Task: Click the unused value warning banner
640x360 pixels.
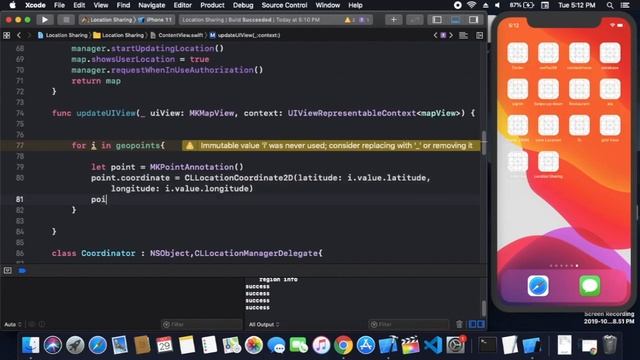Action: 331,146
